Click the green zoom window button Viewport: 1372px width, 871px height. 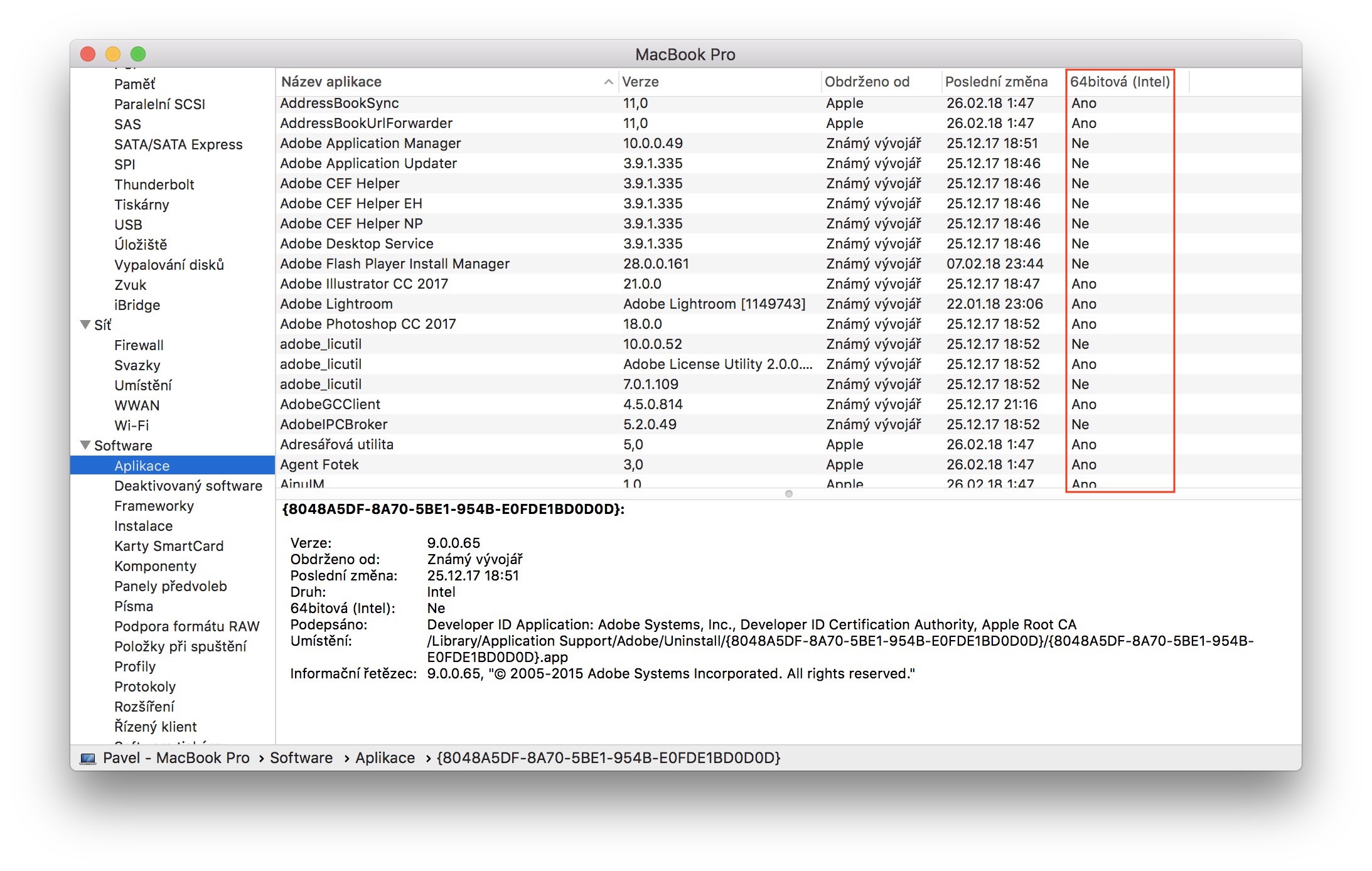click(138, 54)
